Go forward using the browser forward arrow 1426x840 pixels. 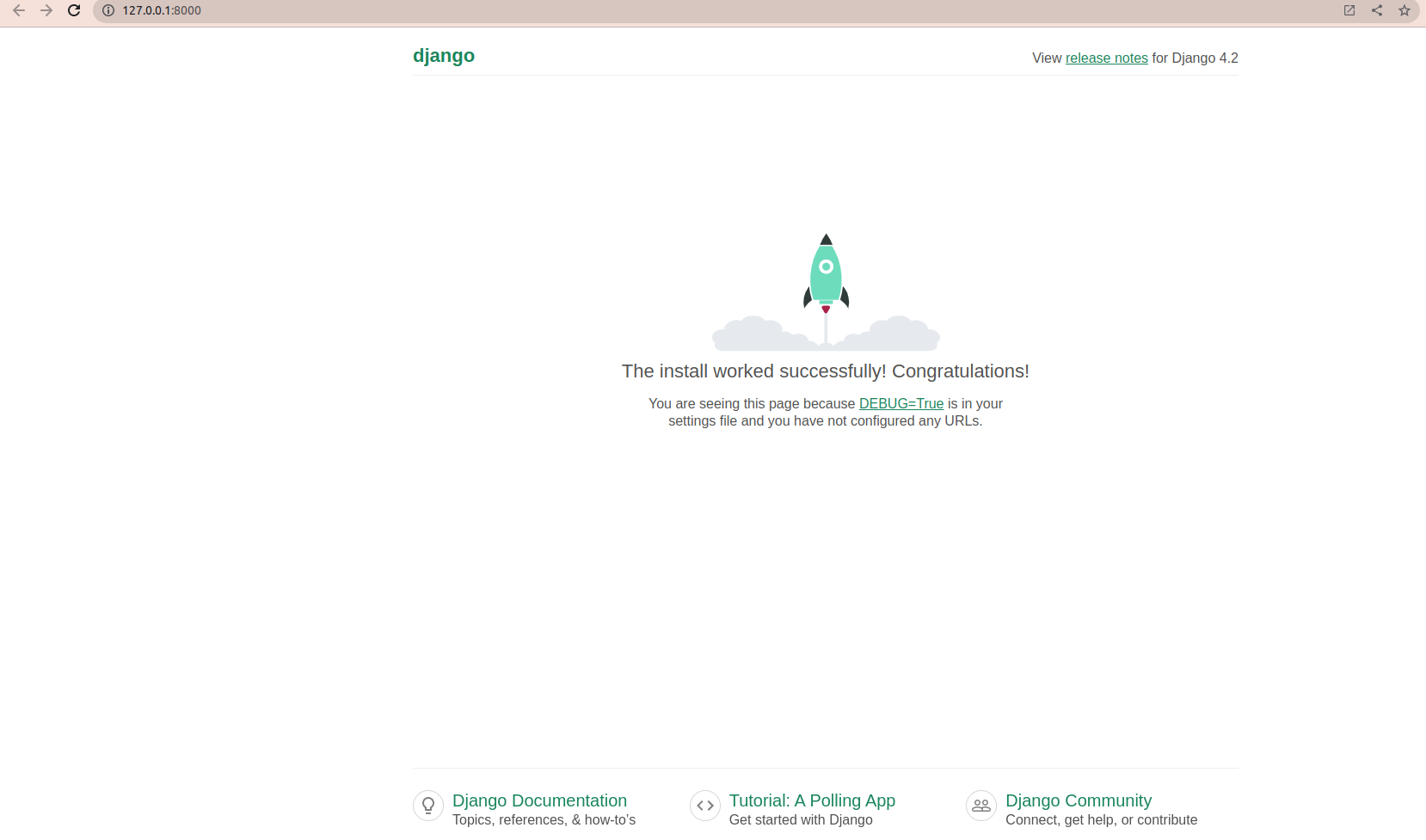[46, 10]
